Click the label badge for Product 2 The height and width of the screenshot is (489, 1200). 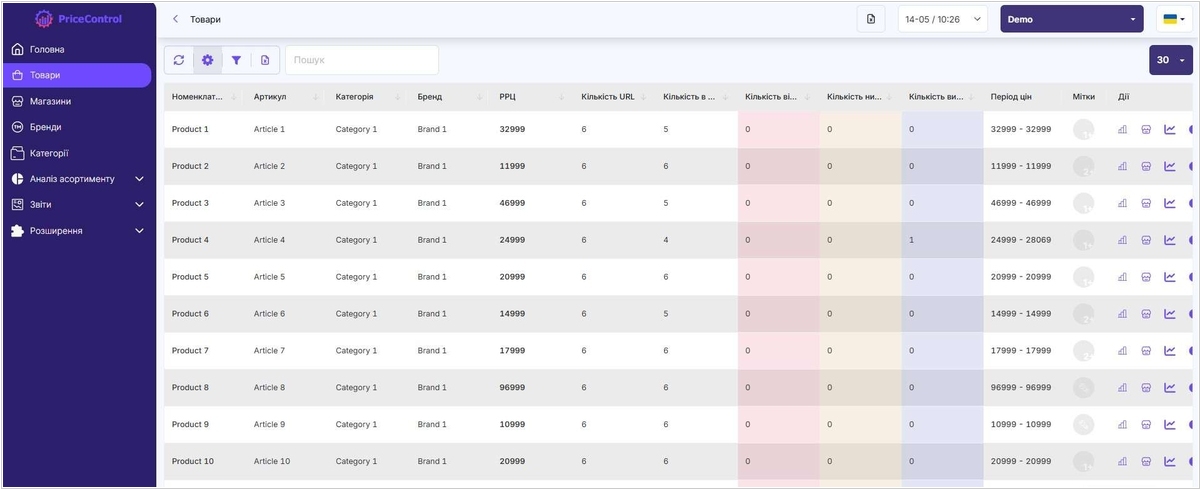[1083, 166]
